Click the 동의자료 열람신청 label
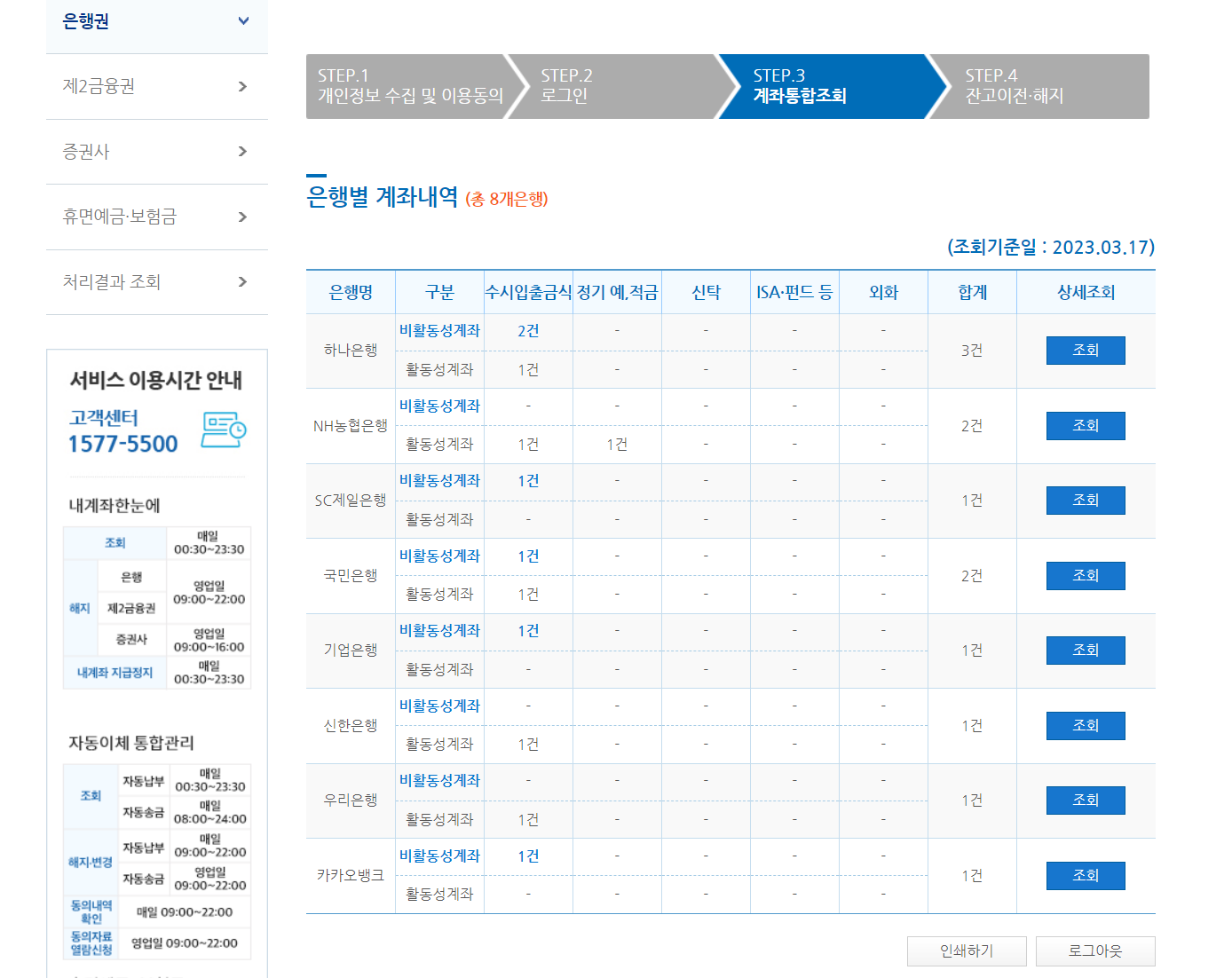The image size is (1232, 978). pos(91,943)
